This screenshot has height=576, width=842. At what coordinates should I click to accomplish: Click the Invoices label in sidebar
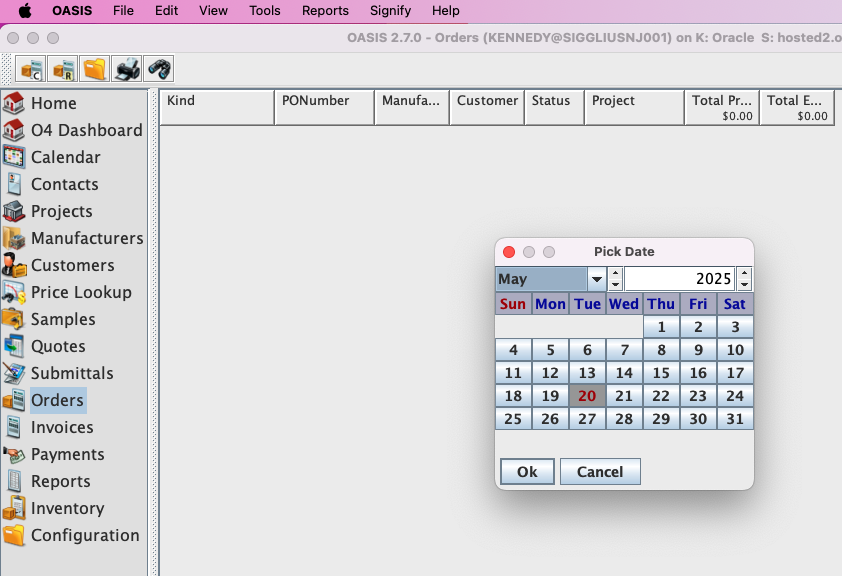pos(62,427)
